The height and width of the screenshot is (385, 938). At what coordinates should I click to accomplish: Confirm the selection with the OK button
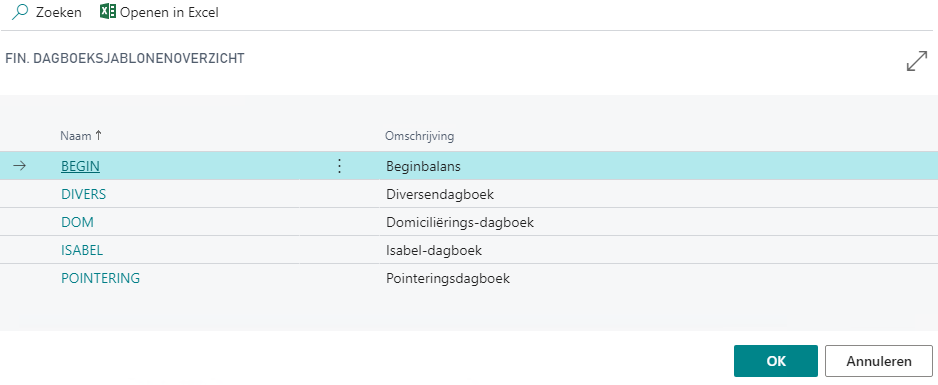click(775, 361)
